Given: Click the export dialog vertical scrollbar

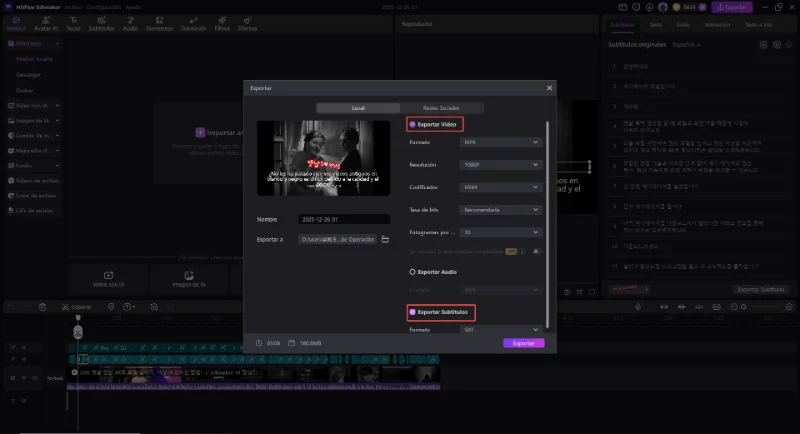Looking at the screenshot, I should [x=548, y=224].
